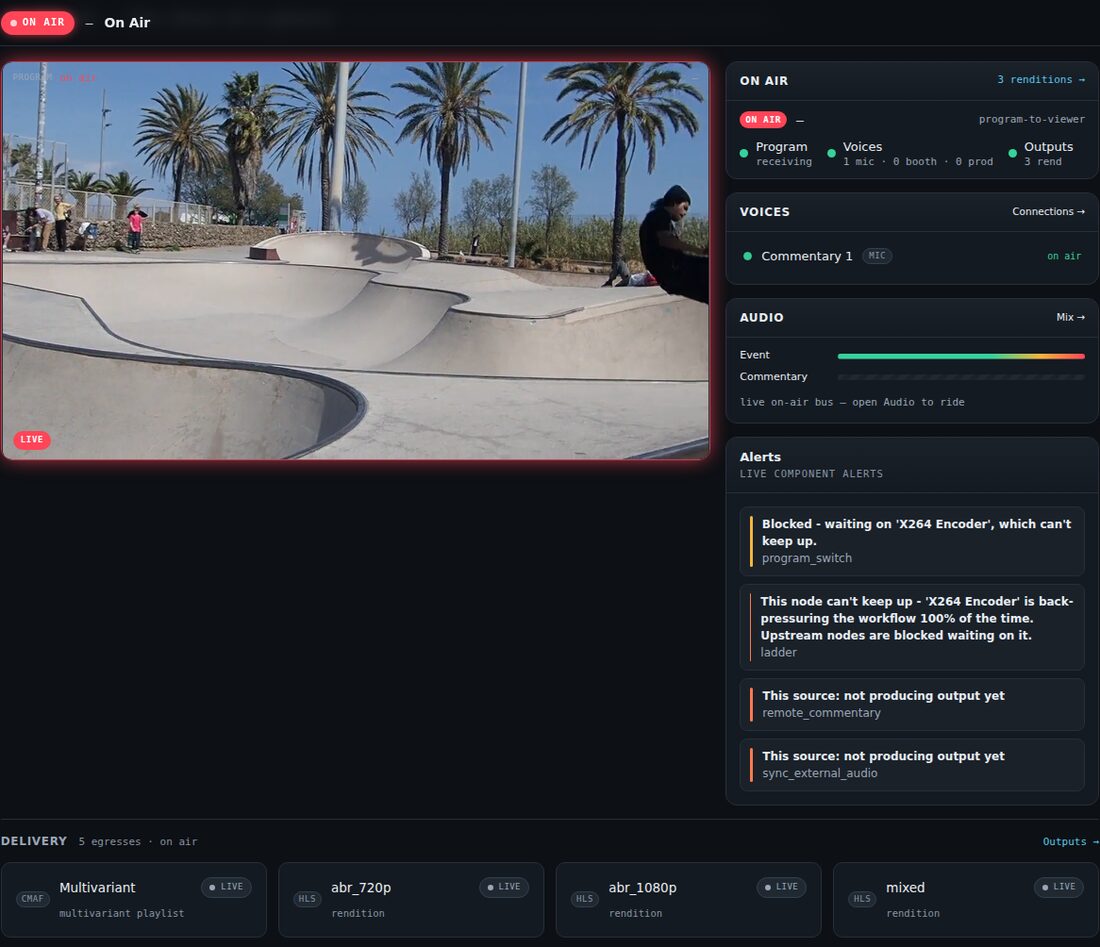This screenshot has height=947, width=1100.
Task: Click the HLS badge on abr_1080p
Action: pos(584,899)
